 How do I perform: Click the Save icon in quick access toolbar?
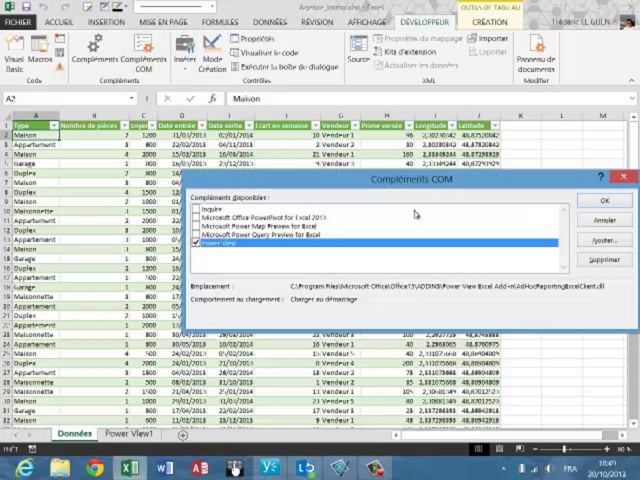(27, 7)
